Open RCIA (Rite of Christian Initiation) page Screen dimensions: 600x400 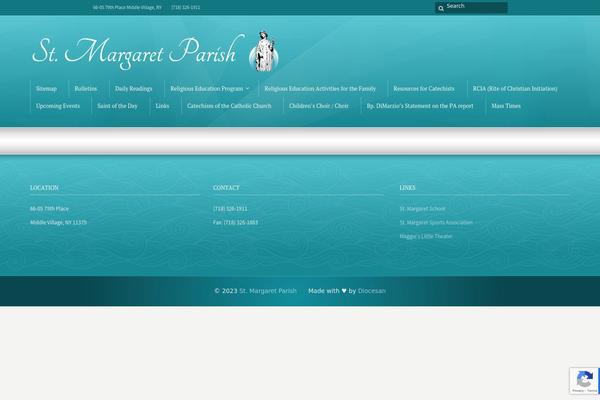click(515, 89)
